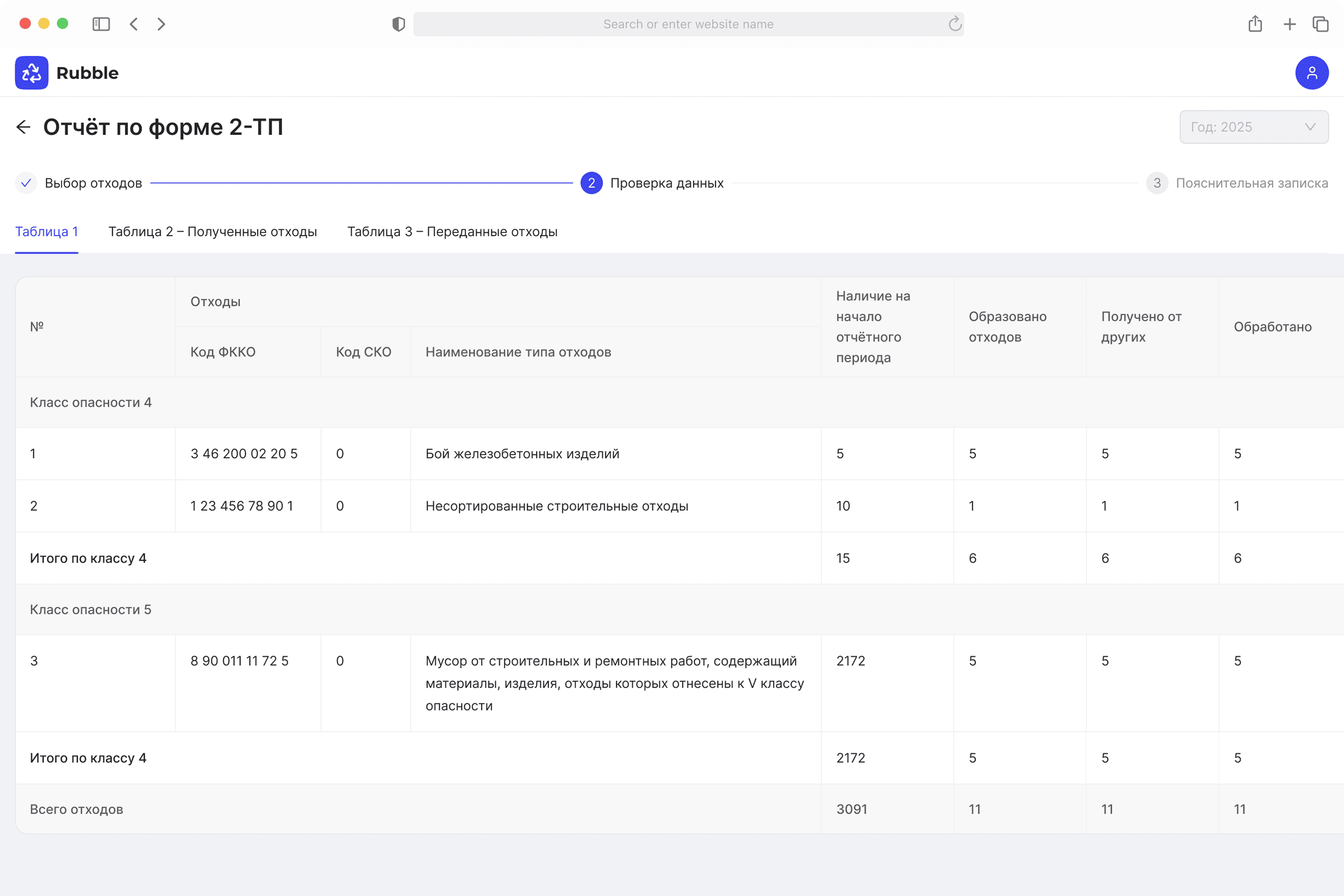This screenshot has height=896, width=1344.
Task: Show the tab overview icon
Action: 1321,24
